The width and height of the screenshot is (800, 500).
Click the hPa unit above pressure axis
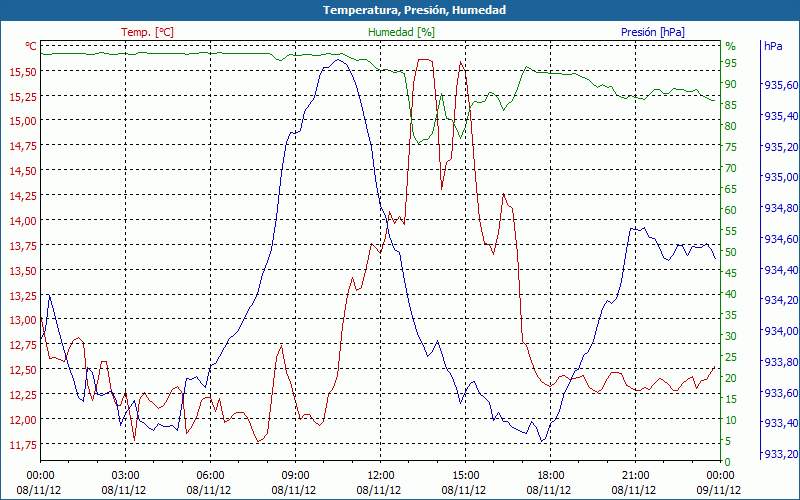click(x=773, y=46)
